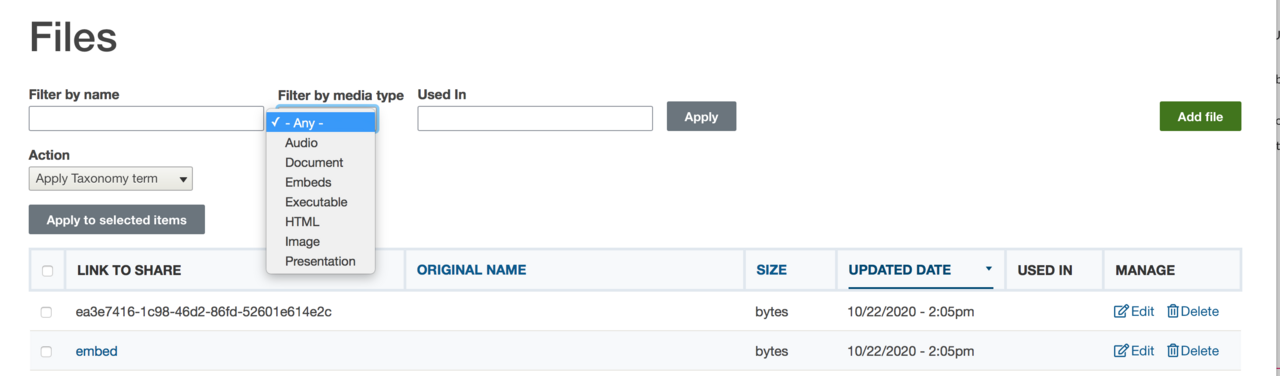1280x376 pixels.
Task: Click the Delete trash icon in embed row
Action: click(x=1173, y=351)
